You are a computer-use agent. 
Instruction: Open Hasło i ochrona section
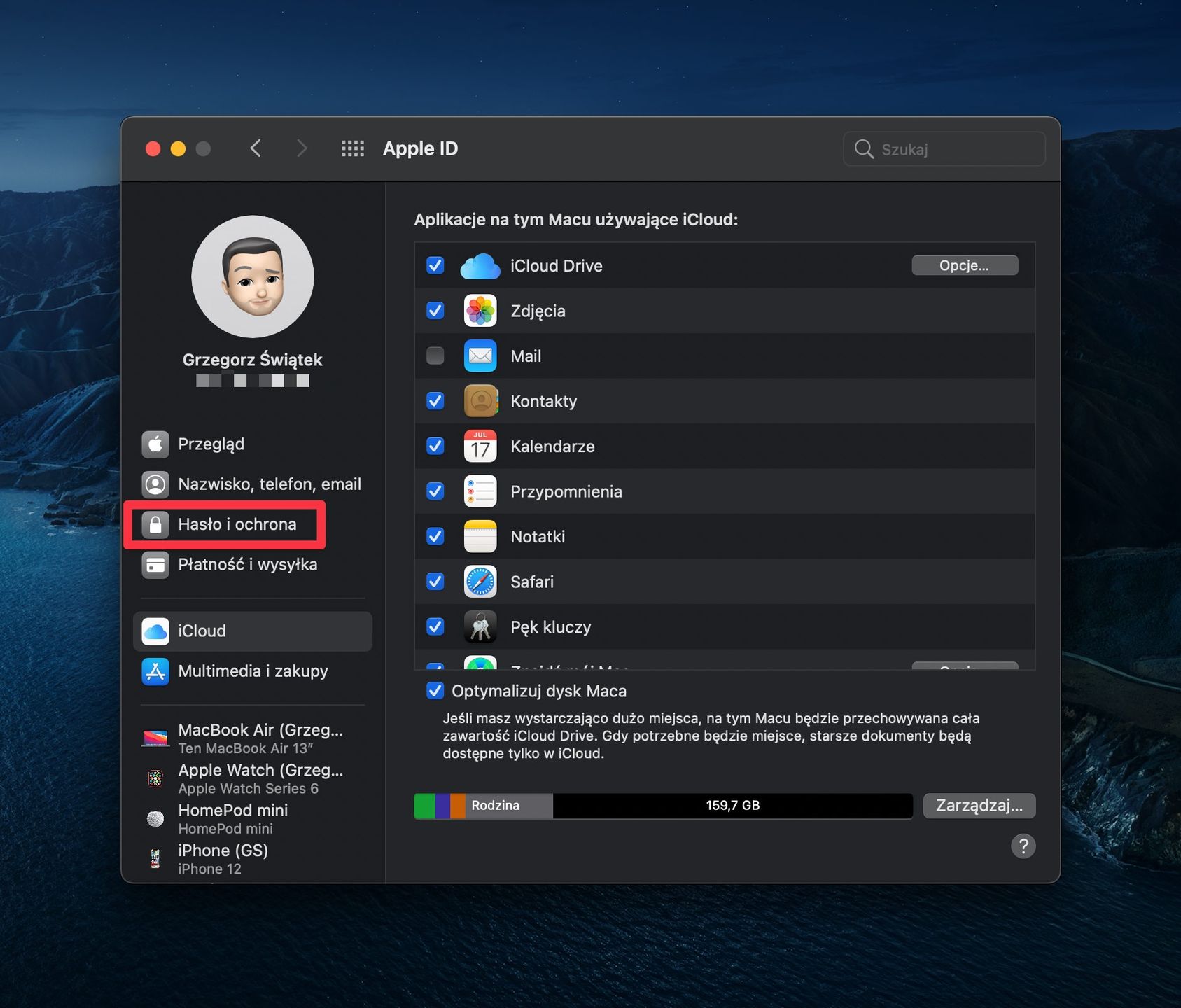[252, 524]
